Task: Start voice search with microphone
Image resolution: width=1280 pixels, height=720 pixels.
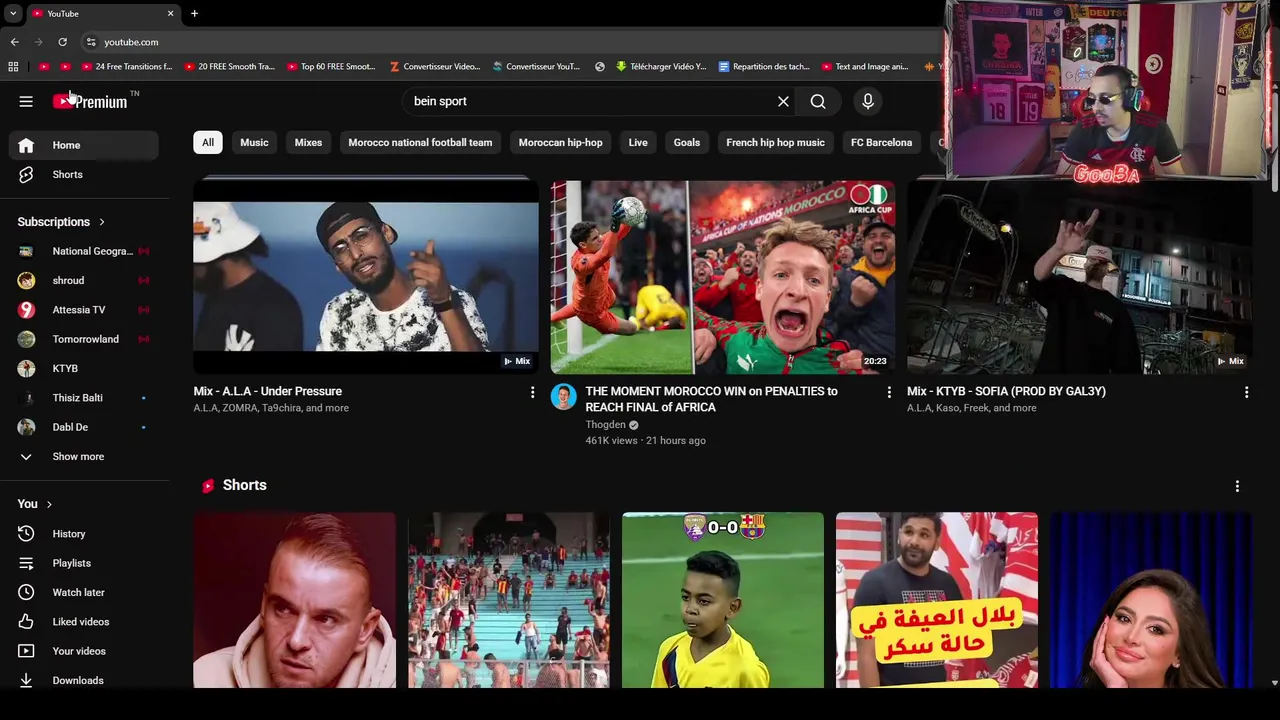Action: [868, 101]
